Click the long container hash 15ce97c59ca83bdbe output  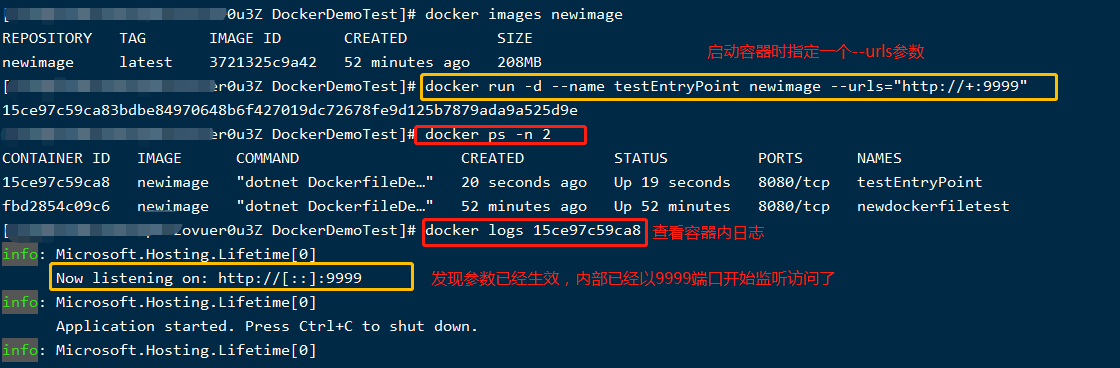pos(290,111)
